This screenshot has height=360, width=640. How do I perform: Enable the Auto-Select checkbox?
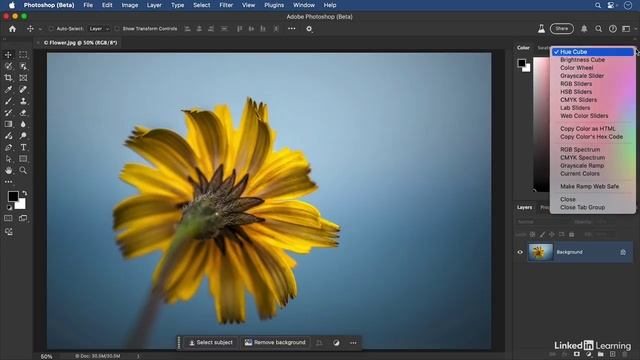pos(51,29)
